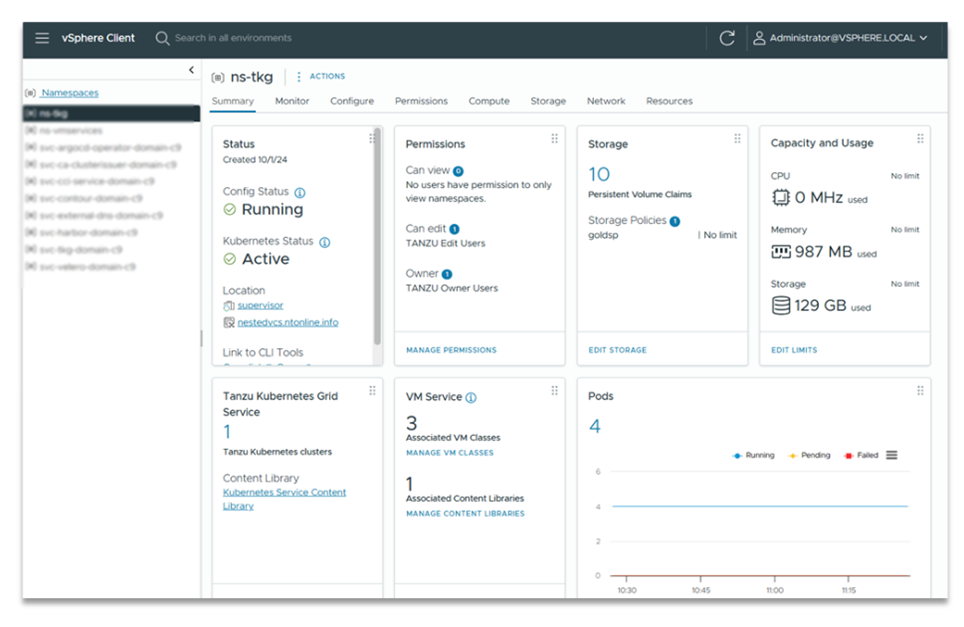Switch to the Summary tab
The image size is (964, 627).
point(233,101)
